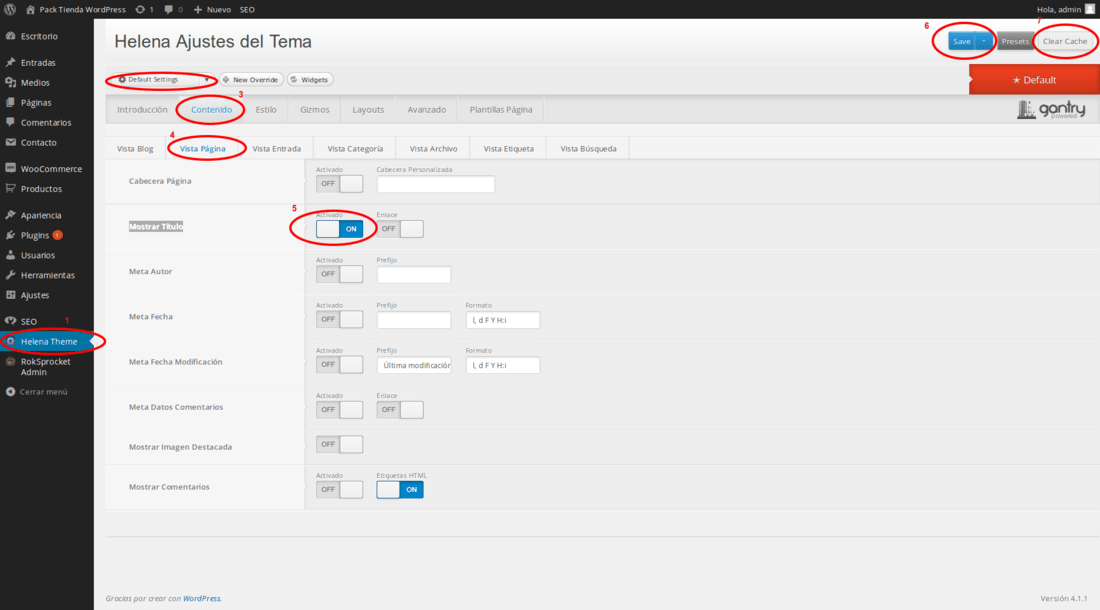Click the Widgets button
The height and width of the screenshot is (610, 1100).
click(310, 79)
